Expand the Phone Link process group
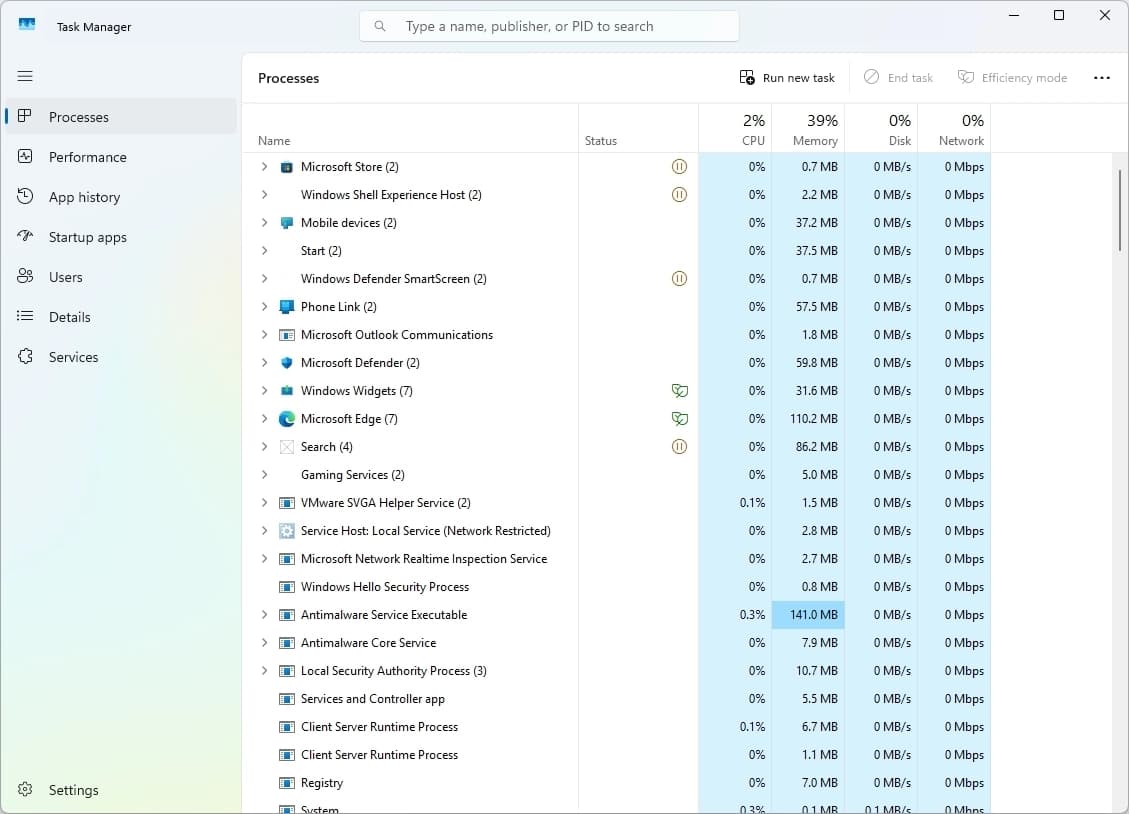The image size is (1129, 814). click(x=264, y=307)
